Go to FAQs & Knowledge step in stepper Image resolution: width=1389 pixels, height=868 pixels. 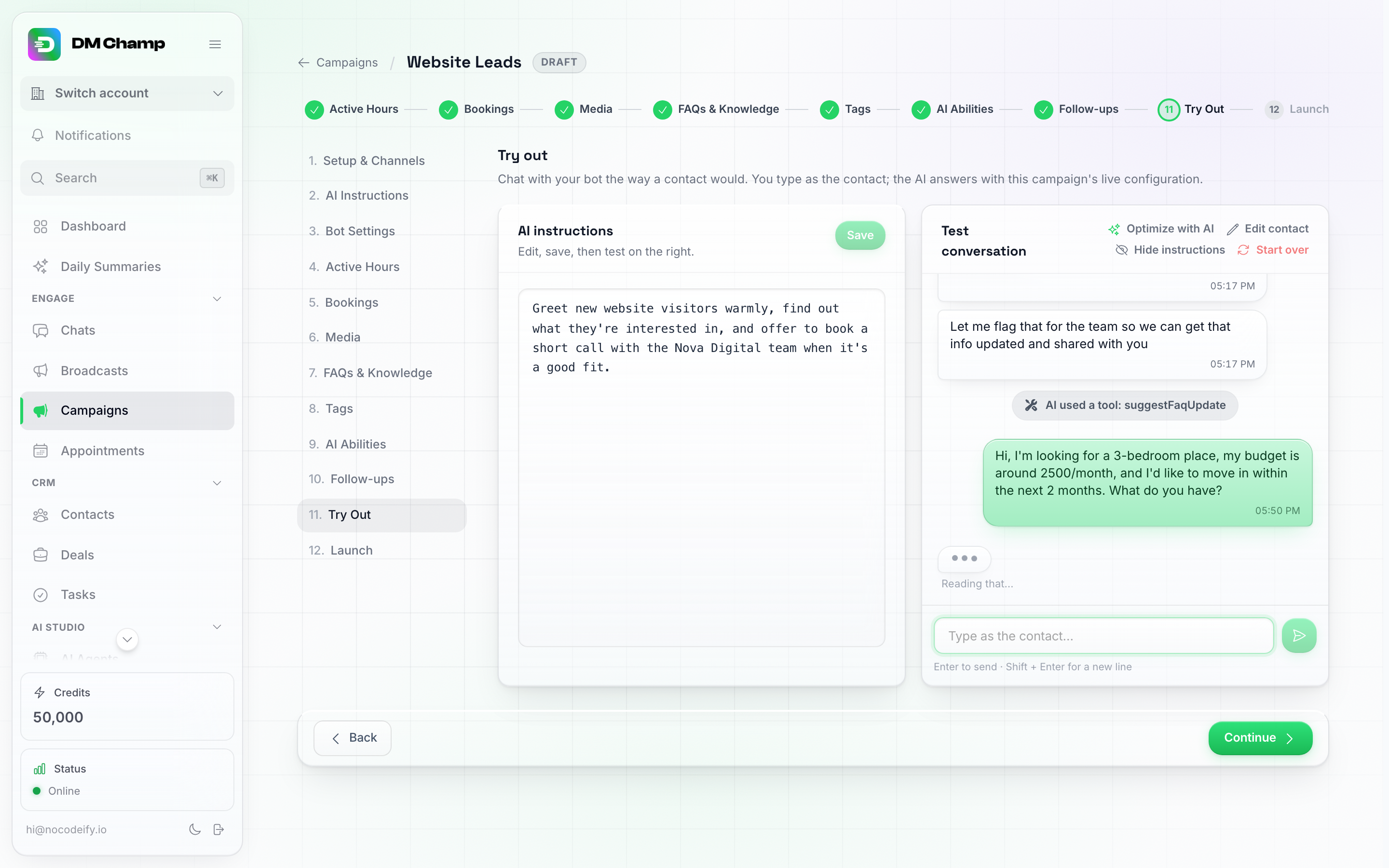pyautogui.click(x=716, y=109)
